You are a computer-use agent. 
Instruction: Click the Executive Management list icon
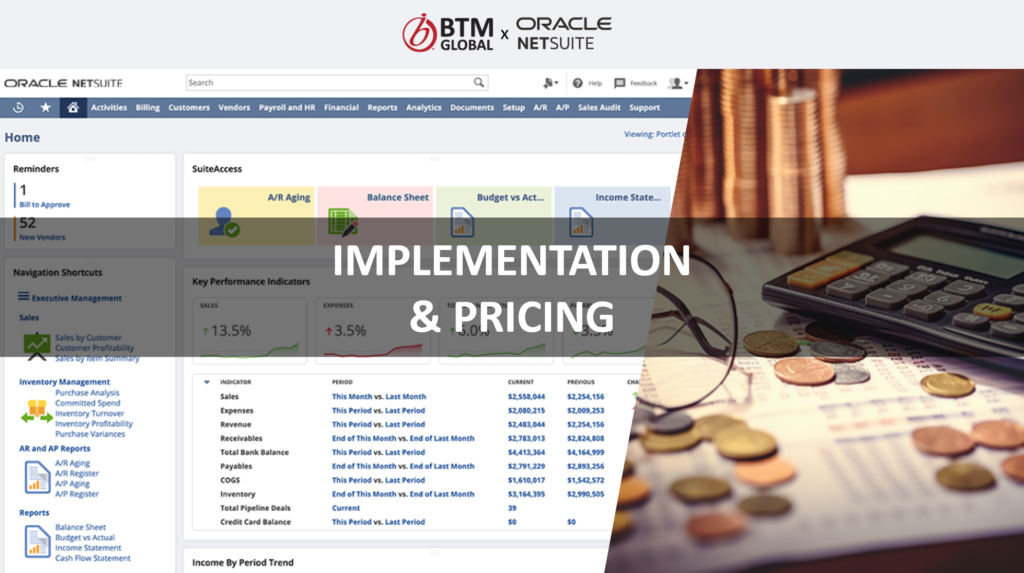24,297
